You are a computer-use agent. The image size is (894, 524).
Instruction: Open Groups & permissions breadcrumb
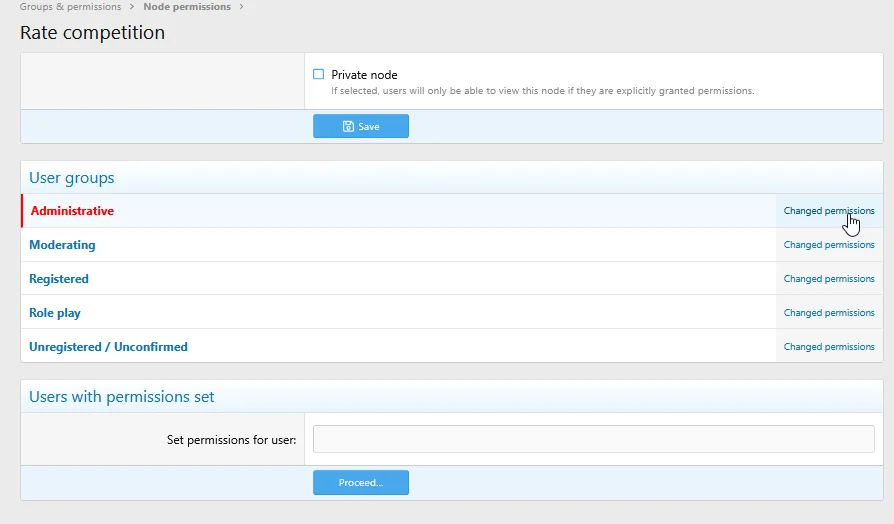(71, 7)
